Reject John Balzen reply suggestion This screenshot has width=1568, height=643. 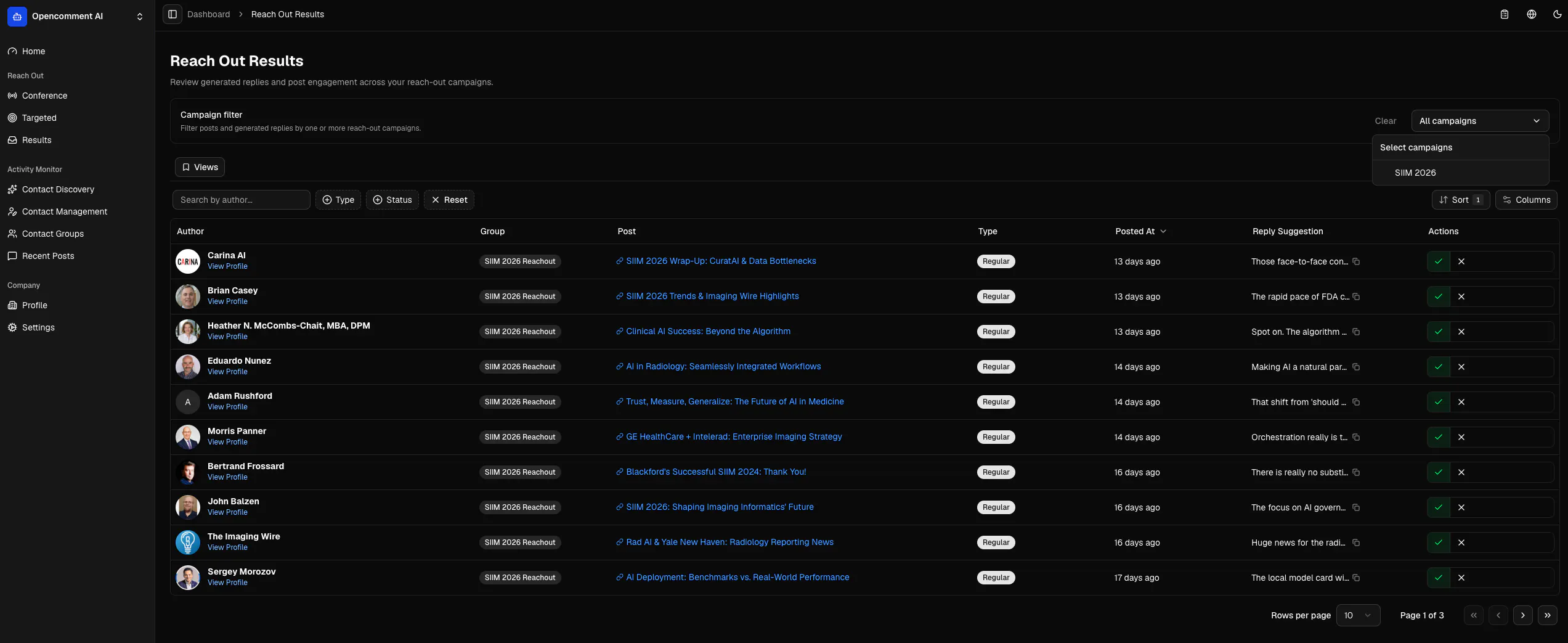(1461, 507)
